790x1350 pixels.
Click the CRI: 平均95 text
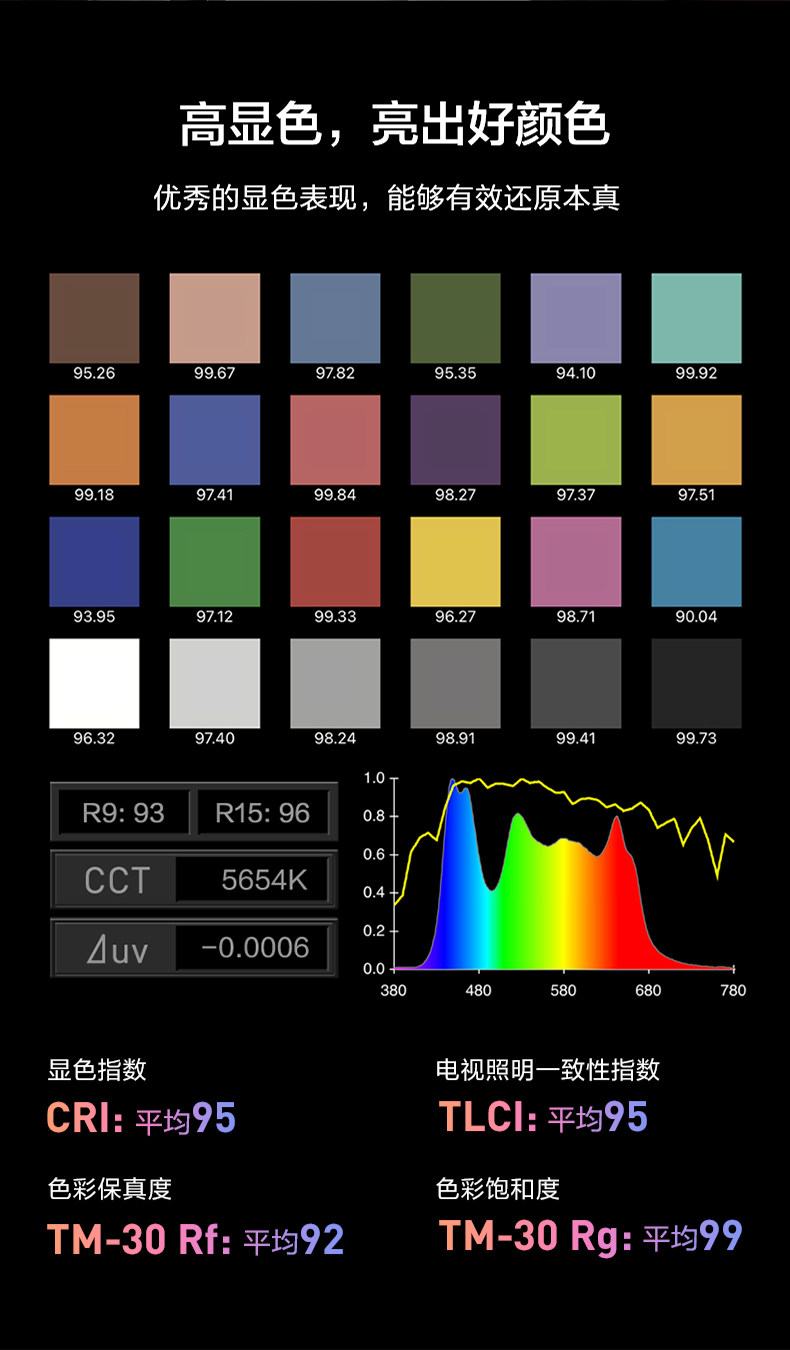pos(141,1118)
